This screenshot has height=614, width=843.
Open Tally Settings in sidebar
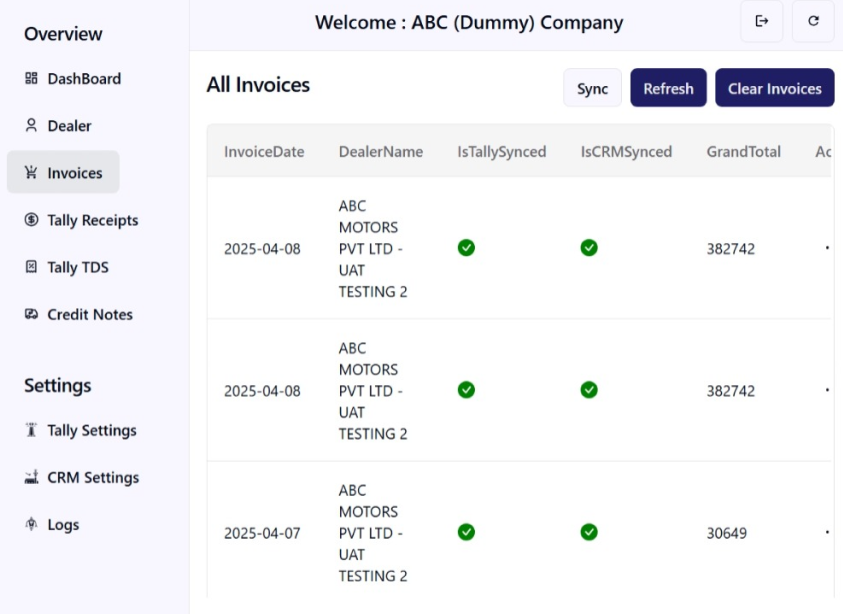tap(91, 430)
